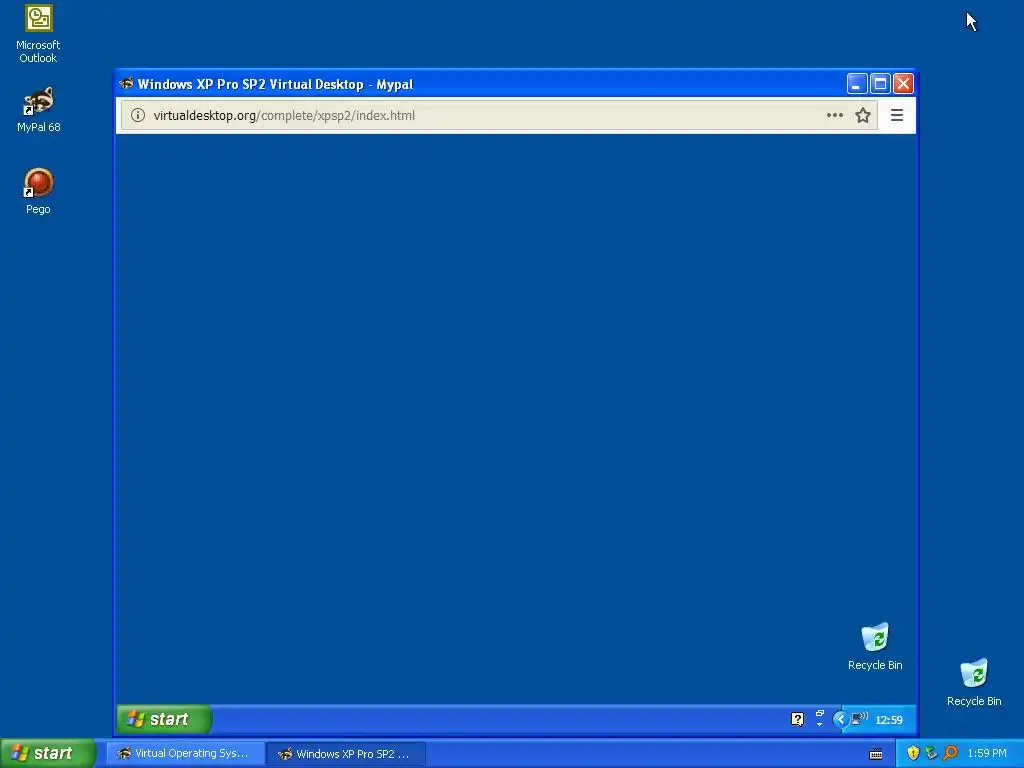This screenshot has width=1024, height=768.
Task: Switch to Virtual Operating Sys... taskbar button
Action: pos(186,754)
